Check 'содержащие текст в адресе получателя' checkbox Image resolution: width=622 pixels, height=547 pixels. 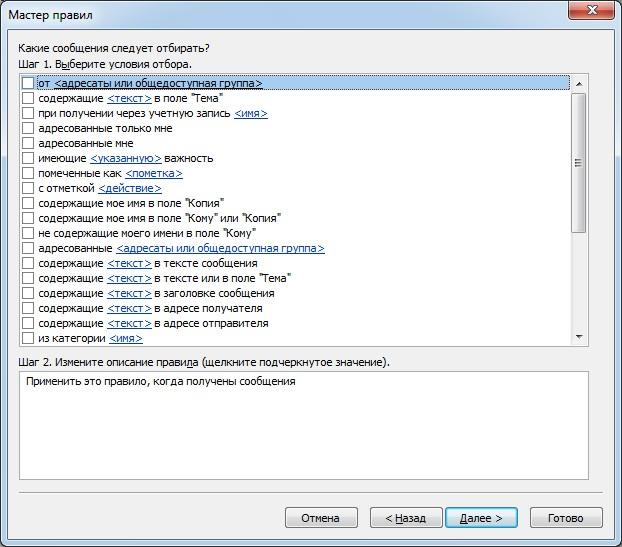click(28, 308)
